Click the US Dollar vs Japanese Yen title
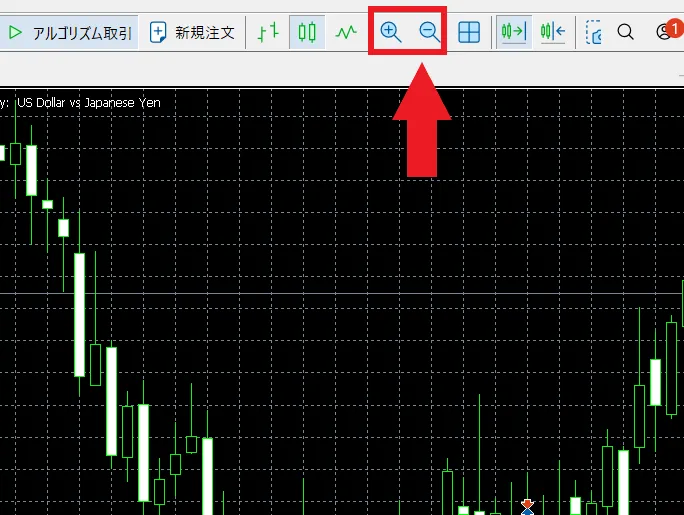 pos(88,102)
